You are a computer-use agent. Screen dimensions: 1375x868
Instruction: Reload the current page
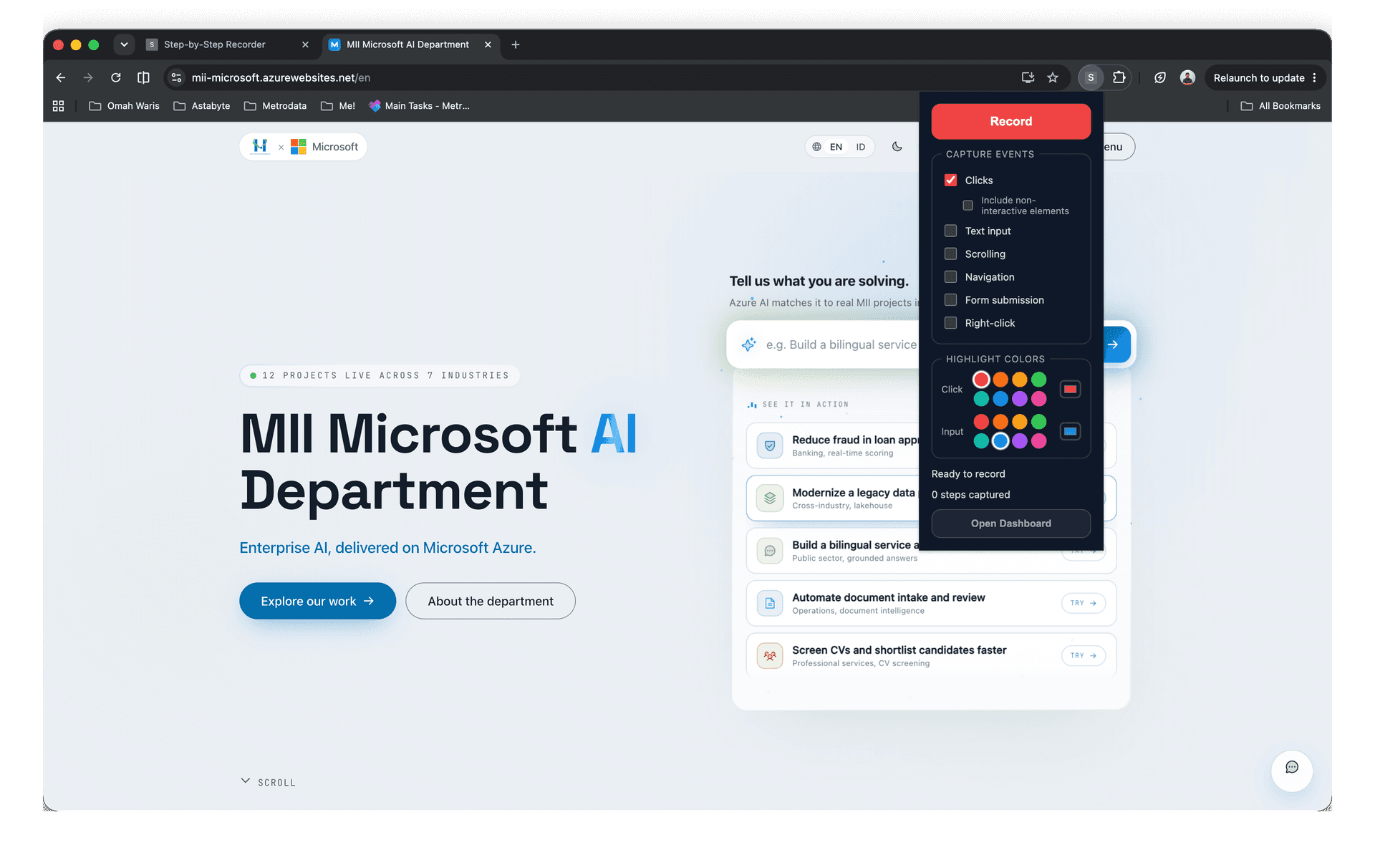[115, 77]
